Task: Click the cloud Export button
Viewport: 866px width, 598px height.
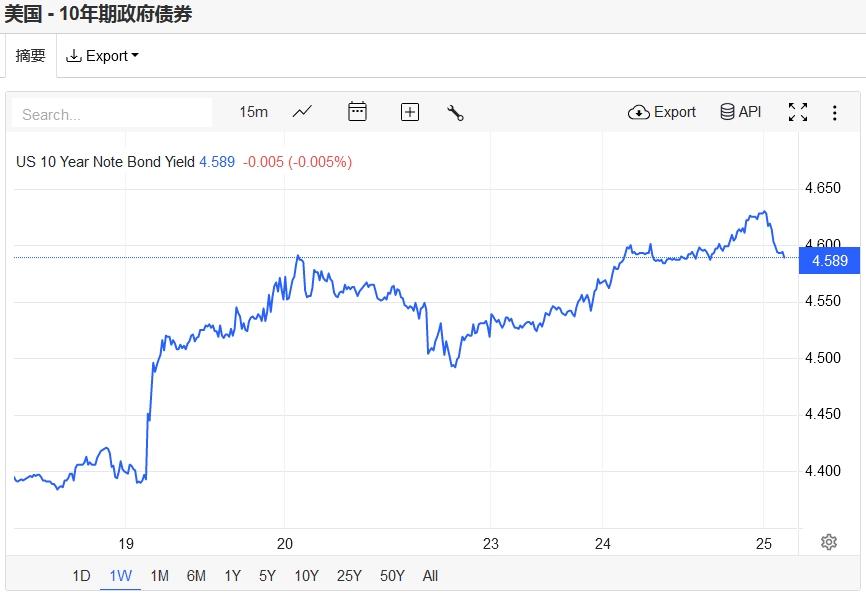Action: (662, 112)
